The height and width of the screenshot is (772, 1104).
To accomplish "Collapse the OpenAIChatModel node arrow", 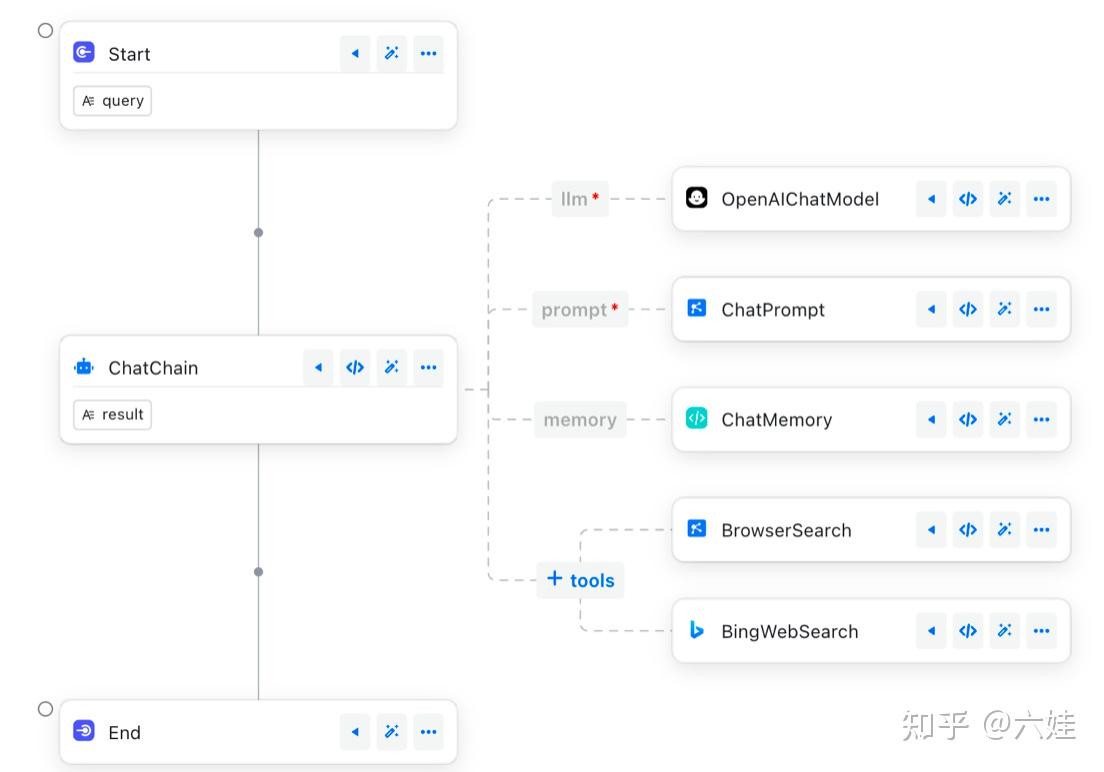I will (931, 199).
